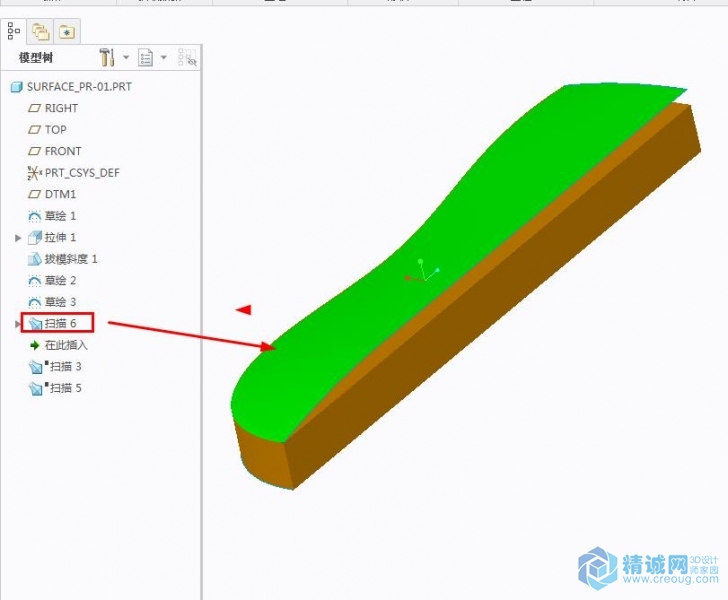Click the 草绘 2 sketch icon
Viewport: 728px width, 600px height.
click(x=34, y=280)
